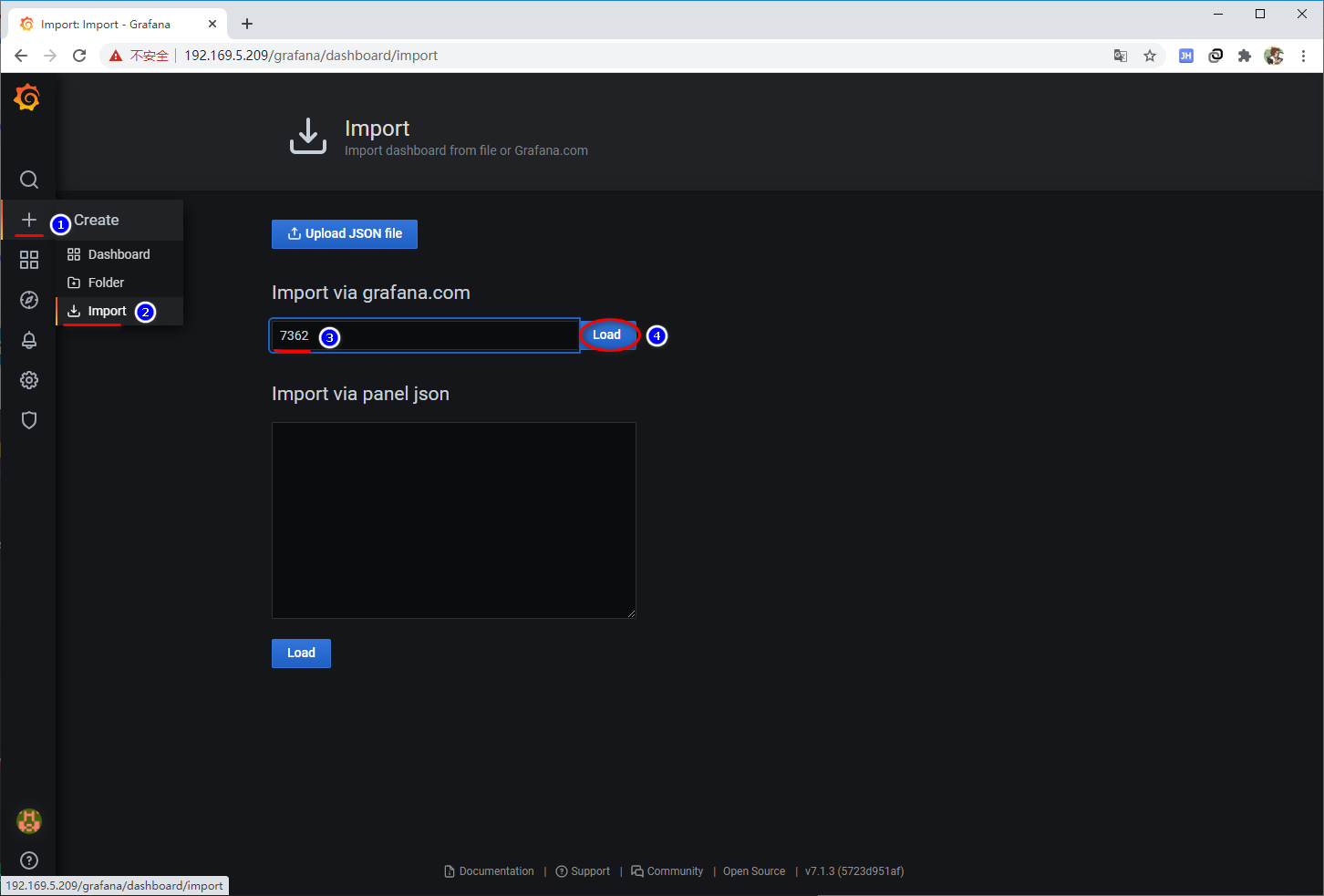Viewport: 1324px width, 896px height.
Task: Click the Load button below the json area
Action: [x=301, y=654]
